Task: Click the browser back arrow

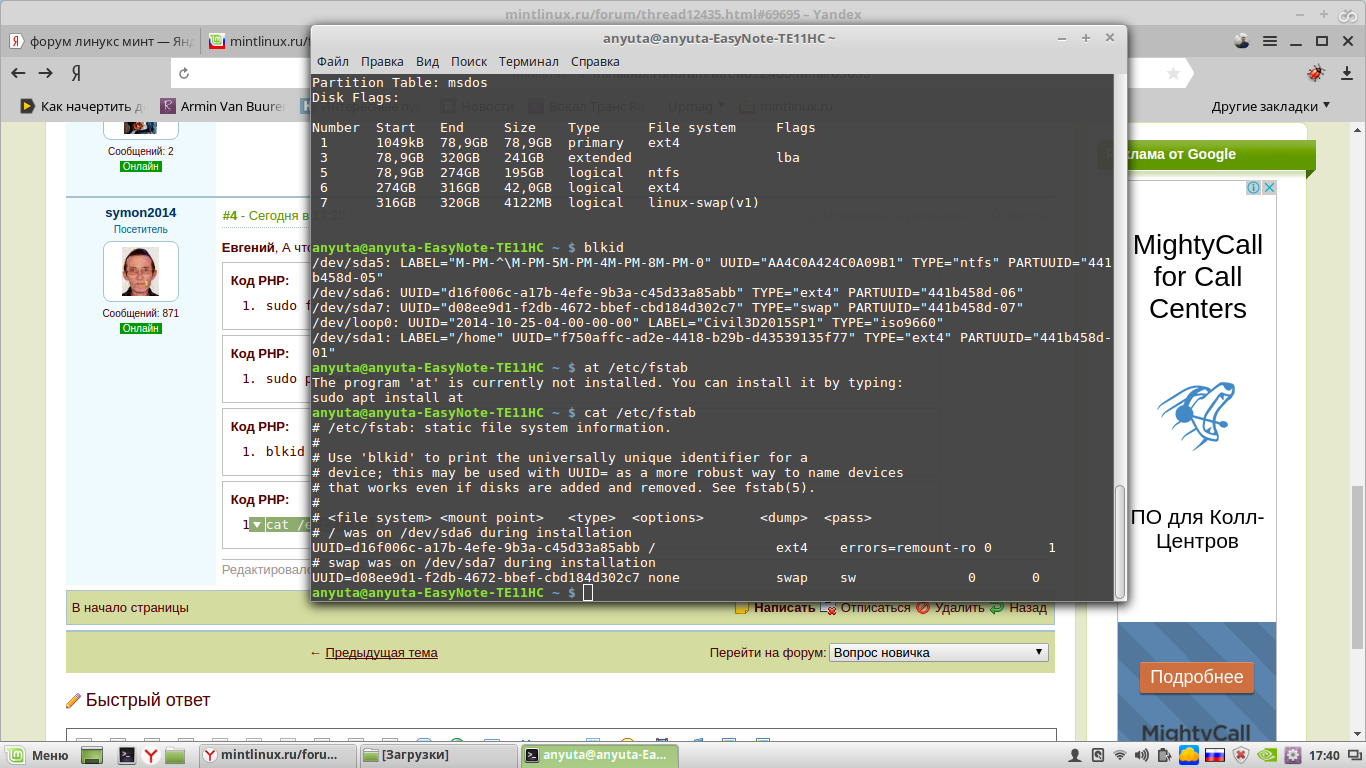Action: point(19,73)
